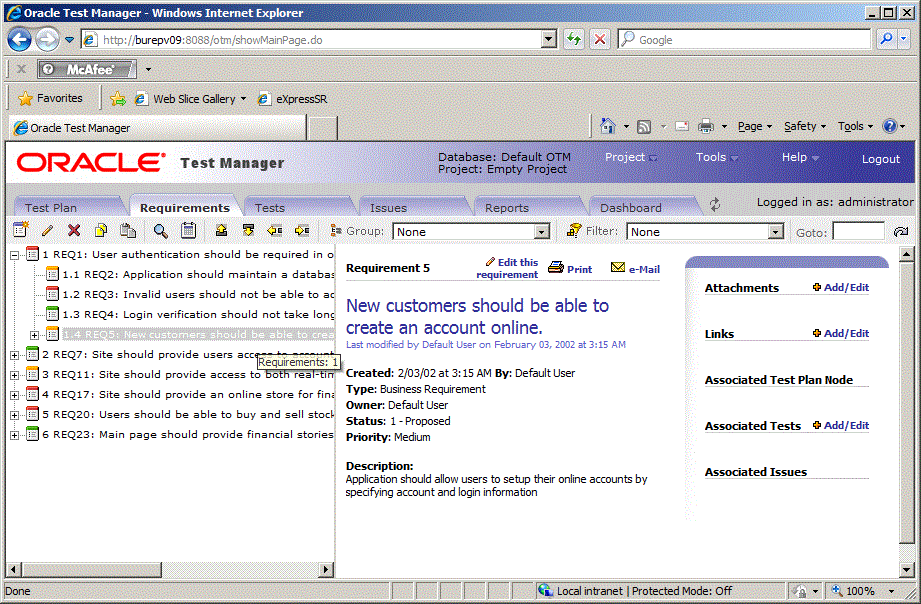
Task: Expand the REQ11 tree node
Action: coord(15,375)
